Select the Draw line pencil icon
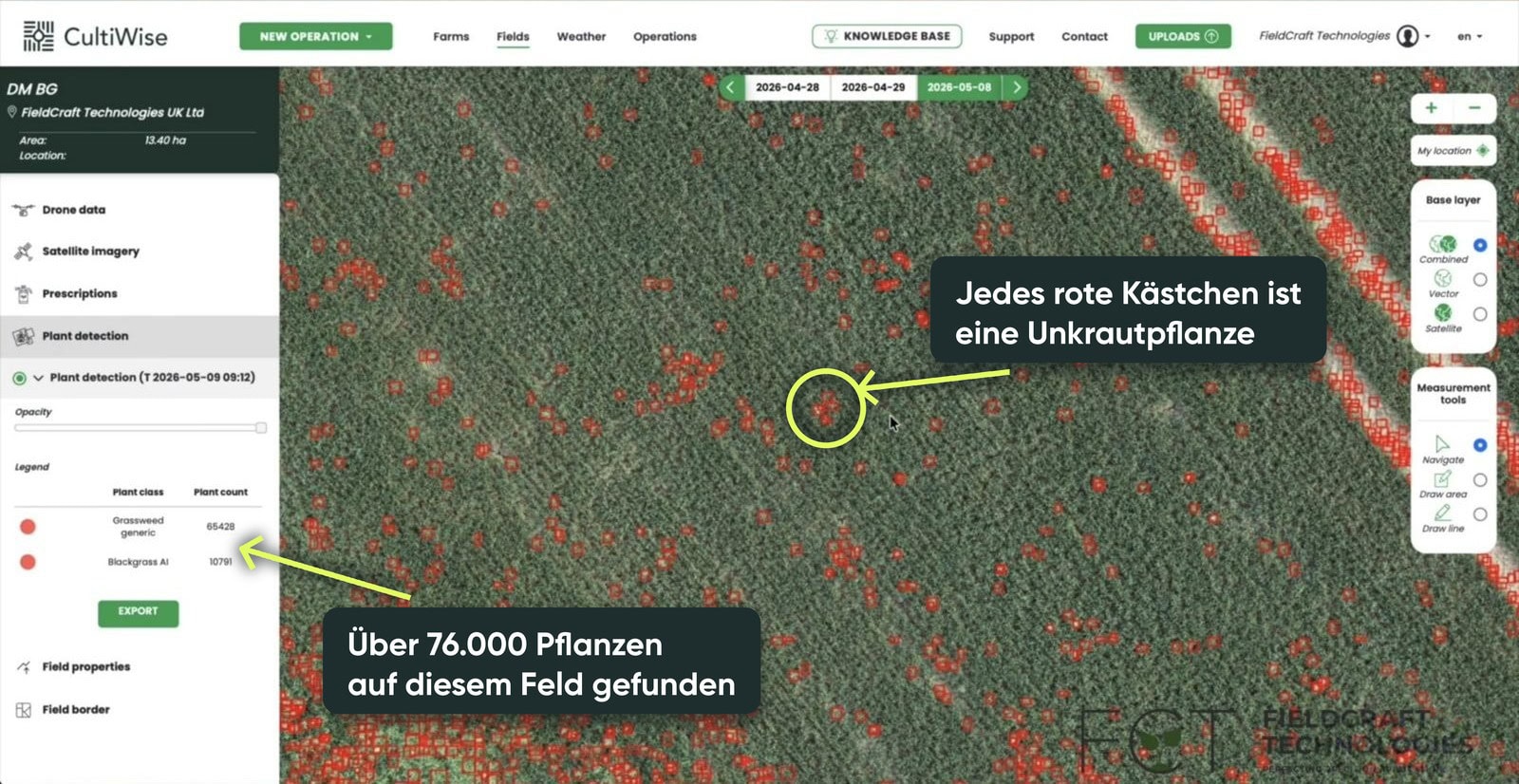Image resolution: width=1519 pixels, height=784 pixels. pos(1442,513)
